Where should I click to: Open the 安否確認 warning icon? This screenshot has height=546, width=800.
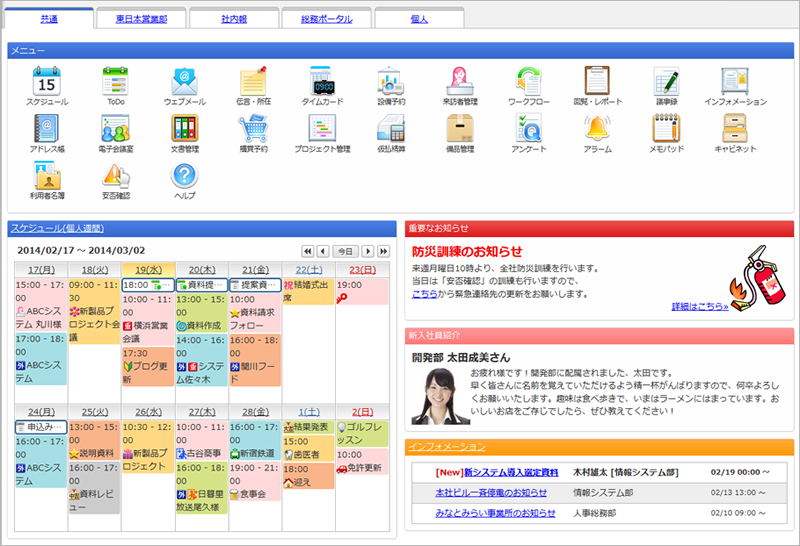tap(115, 175)
